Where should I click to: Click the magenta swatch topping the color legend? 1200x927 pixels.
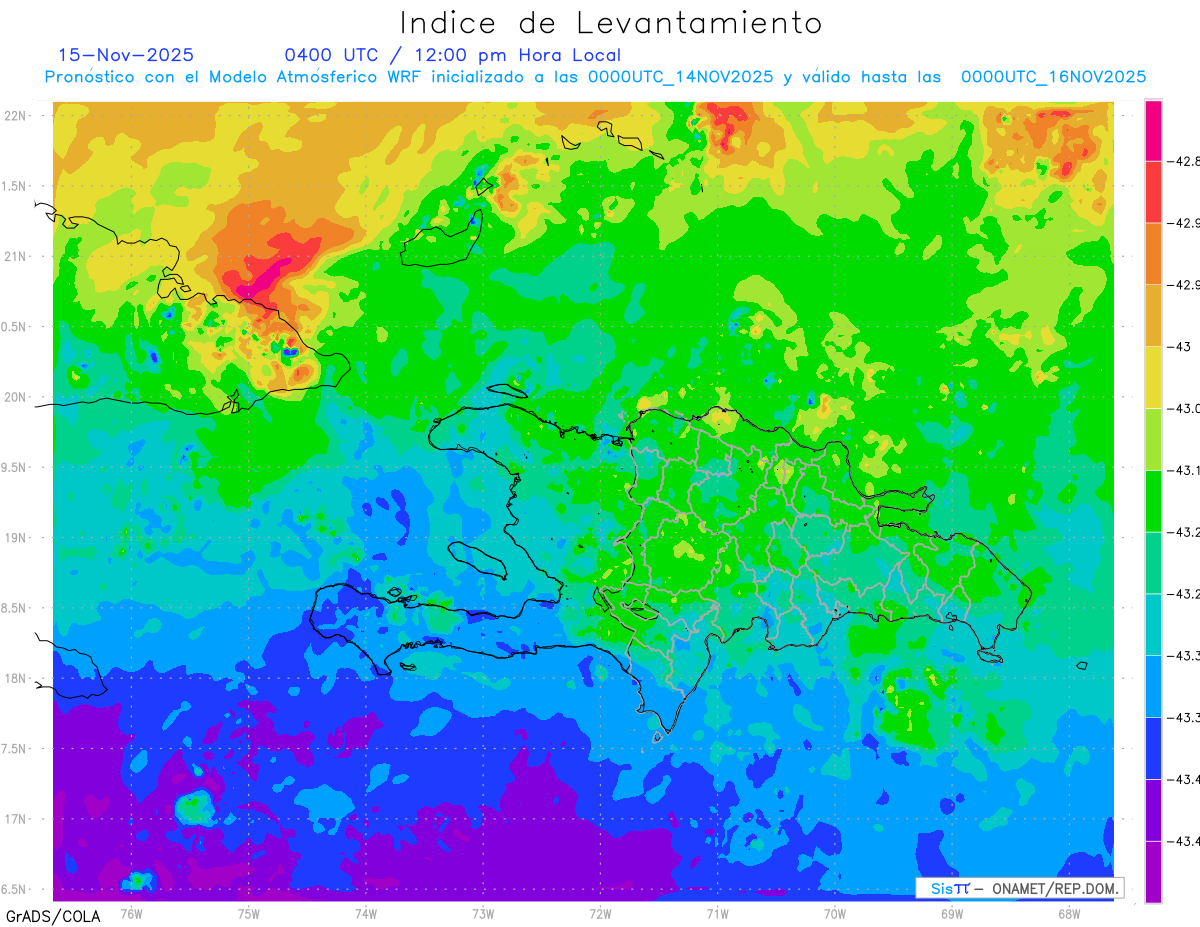(1153, 129)
